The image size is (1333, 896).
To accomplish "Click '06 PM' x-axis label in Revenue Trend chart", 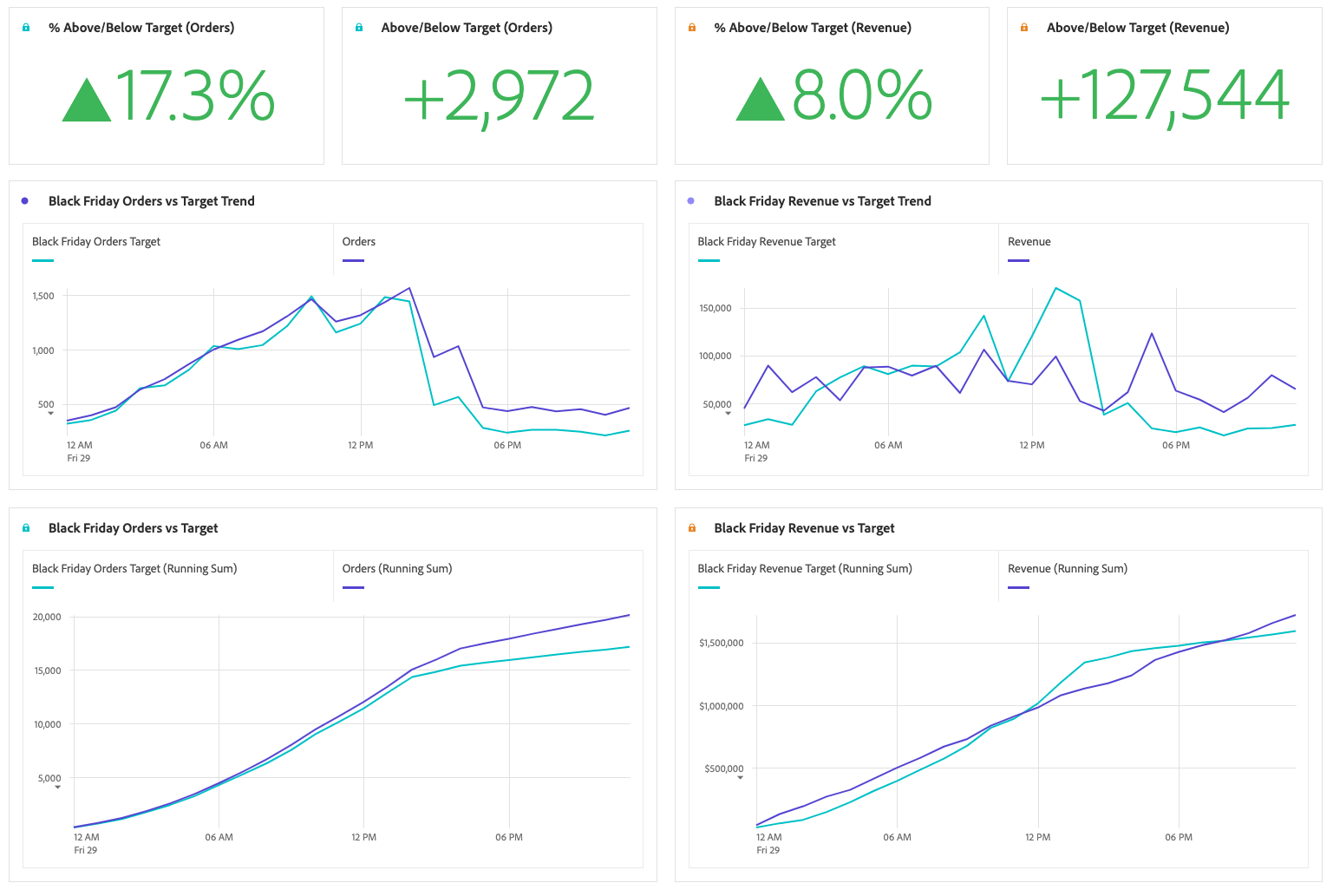I will pos(1176,445).
